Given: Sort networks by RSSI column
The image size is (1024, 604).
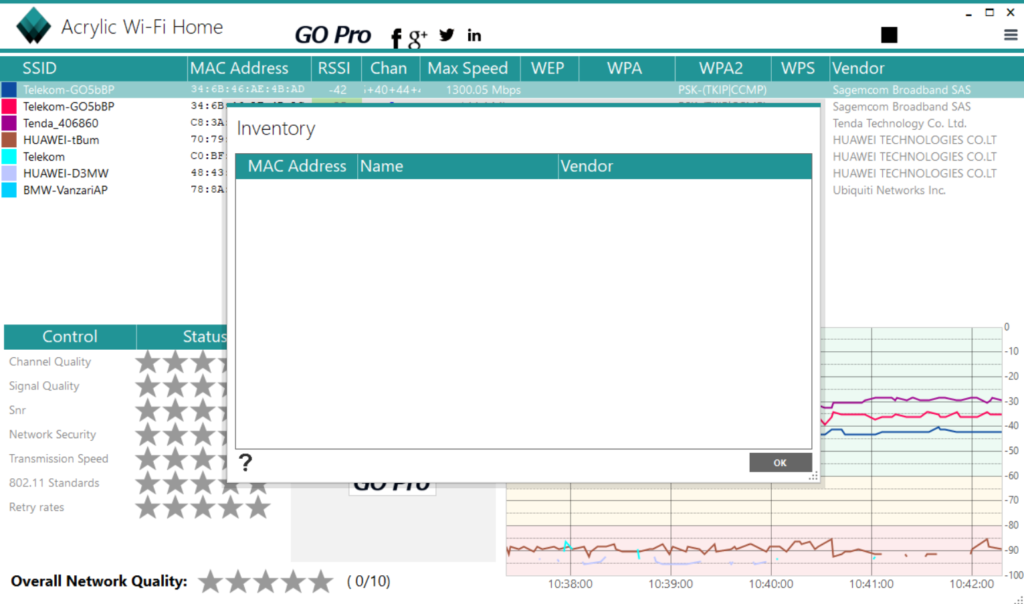Looking at the screenshot, I should pos(336,68).
